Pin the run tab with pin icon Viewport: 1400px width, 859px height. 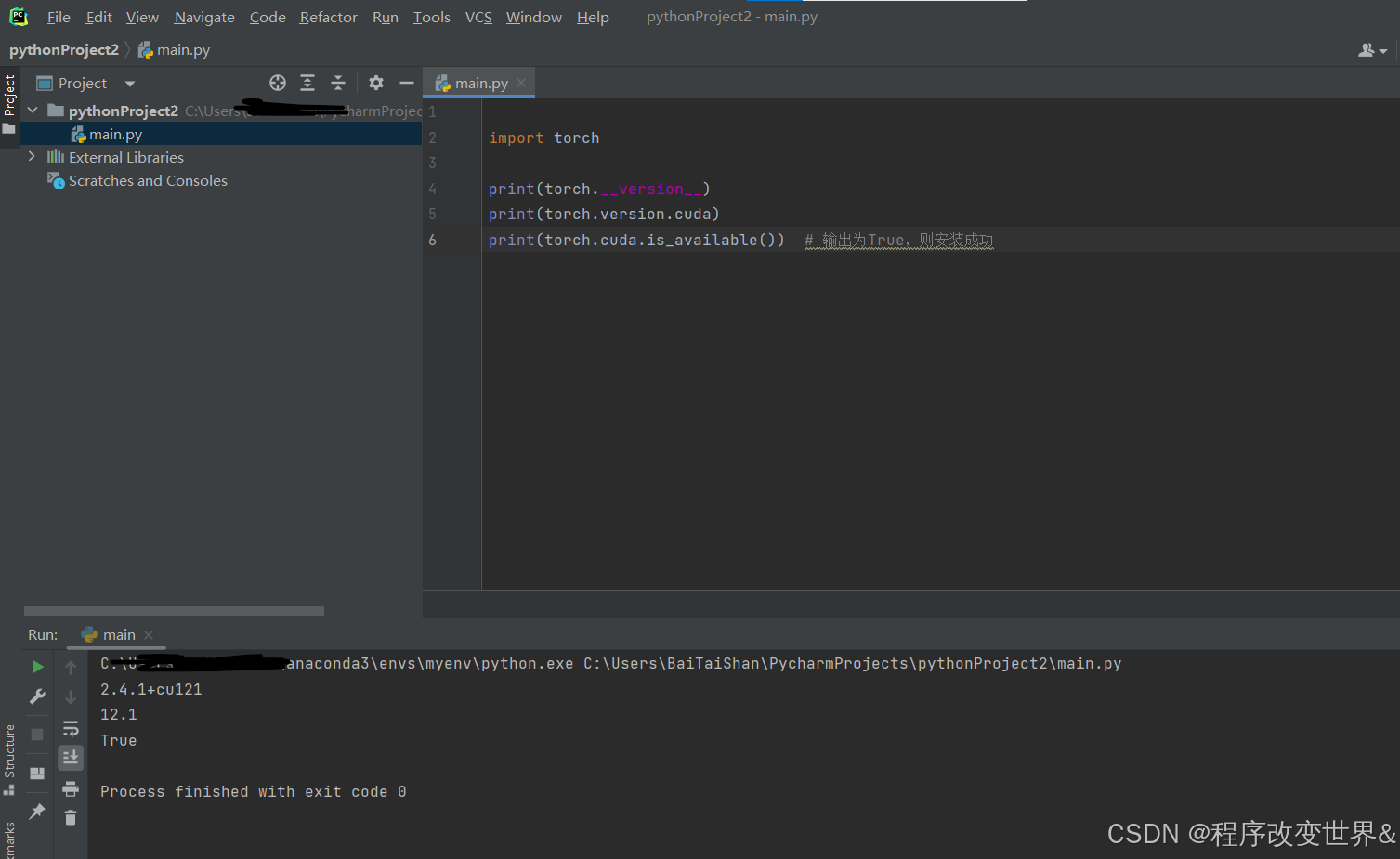point(37,812)
